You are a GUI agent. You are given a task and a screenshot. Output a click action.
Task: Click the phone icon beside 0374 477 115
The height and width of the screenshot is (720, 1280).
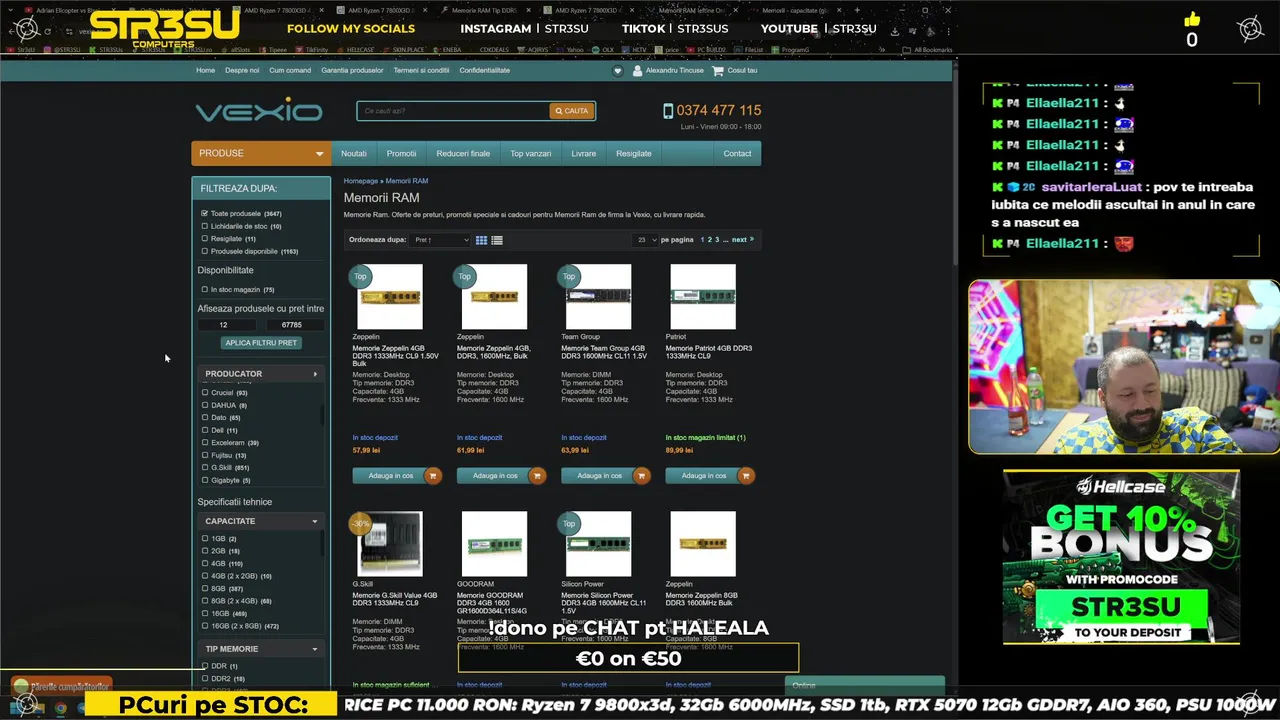[668, 111]
